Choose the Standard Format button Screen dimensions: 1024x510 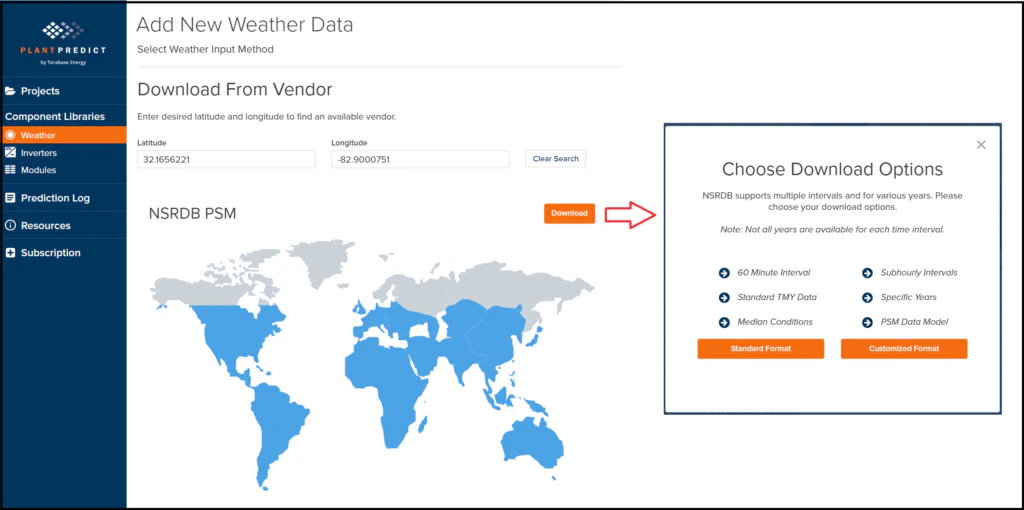pos(761,349)
